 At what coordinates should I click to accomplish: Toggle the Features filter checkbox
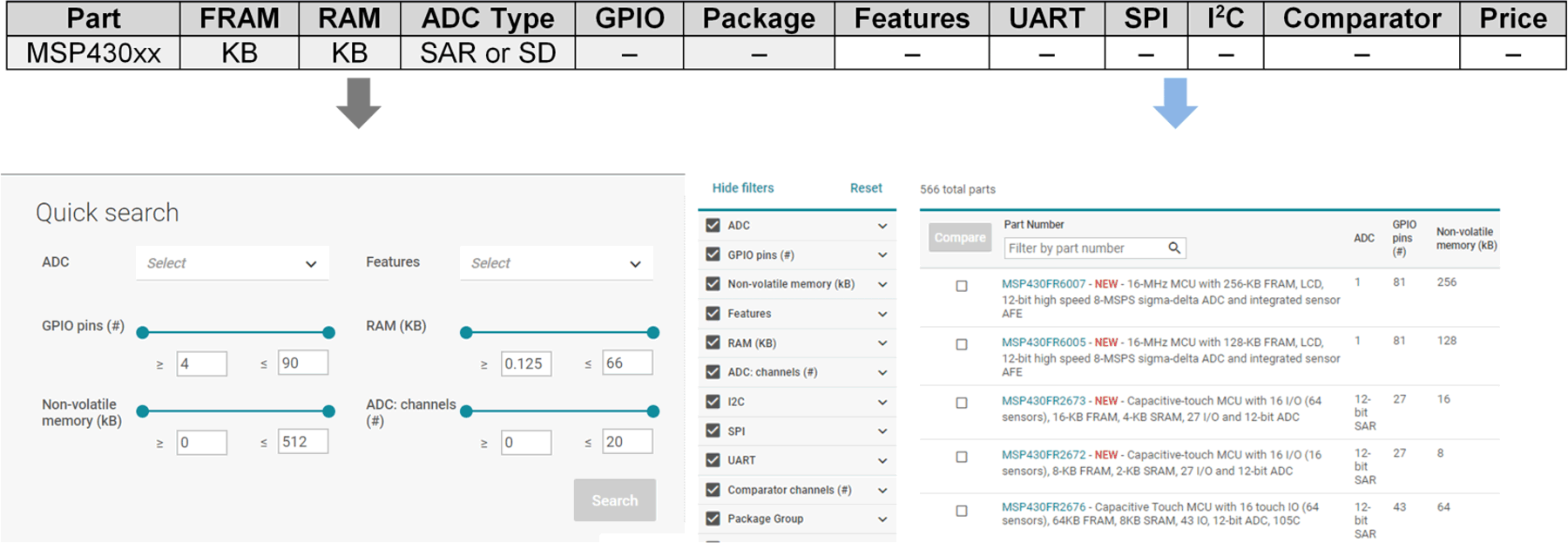click(x=713, y=314)
